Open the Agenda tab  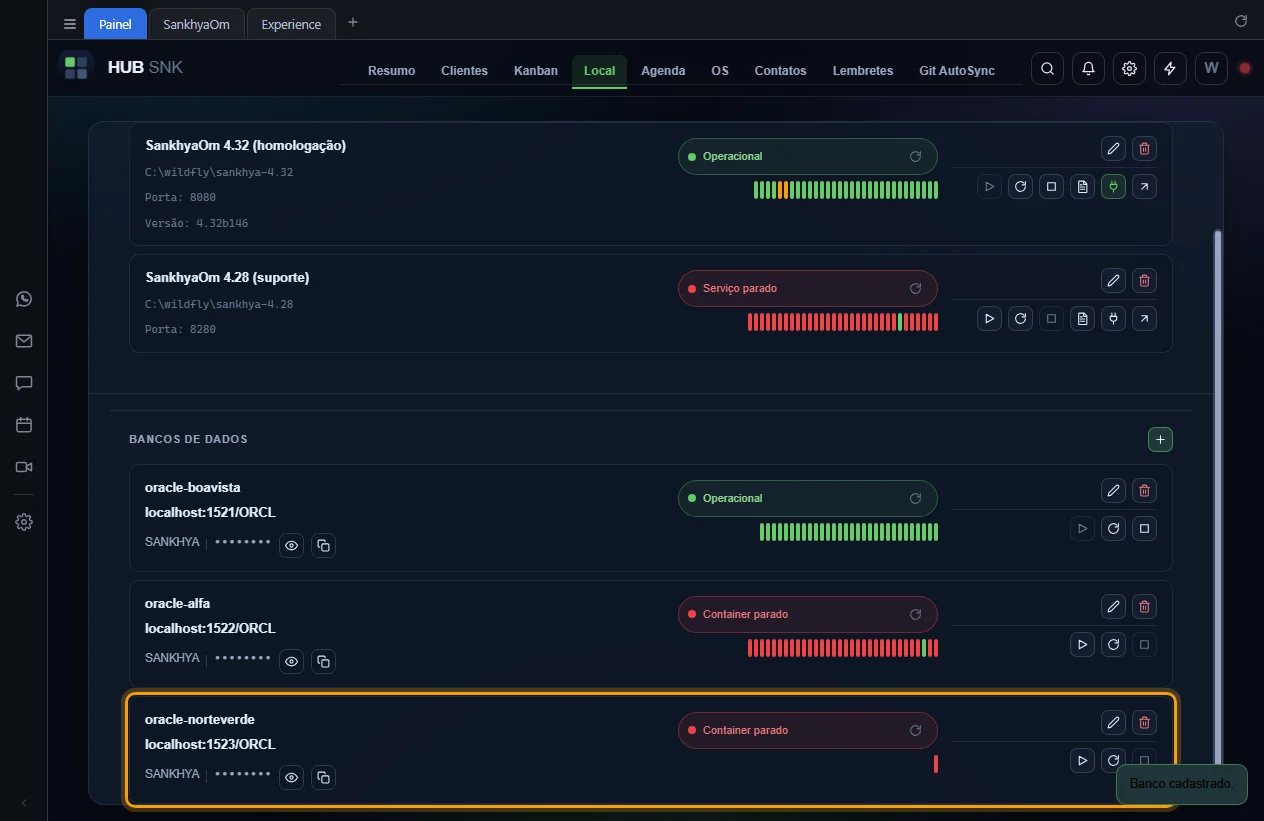(x=663, y=71)
